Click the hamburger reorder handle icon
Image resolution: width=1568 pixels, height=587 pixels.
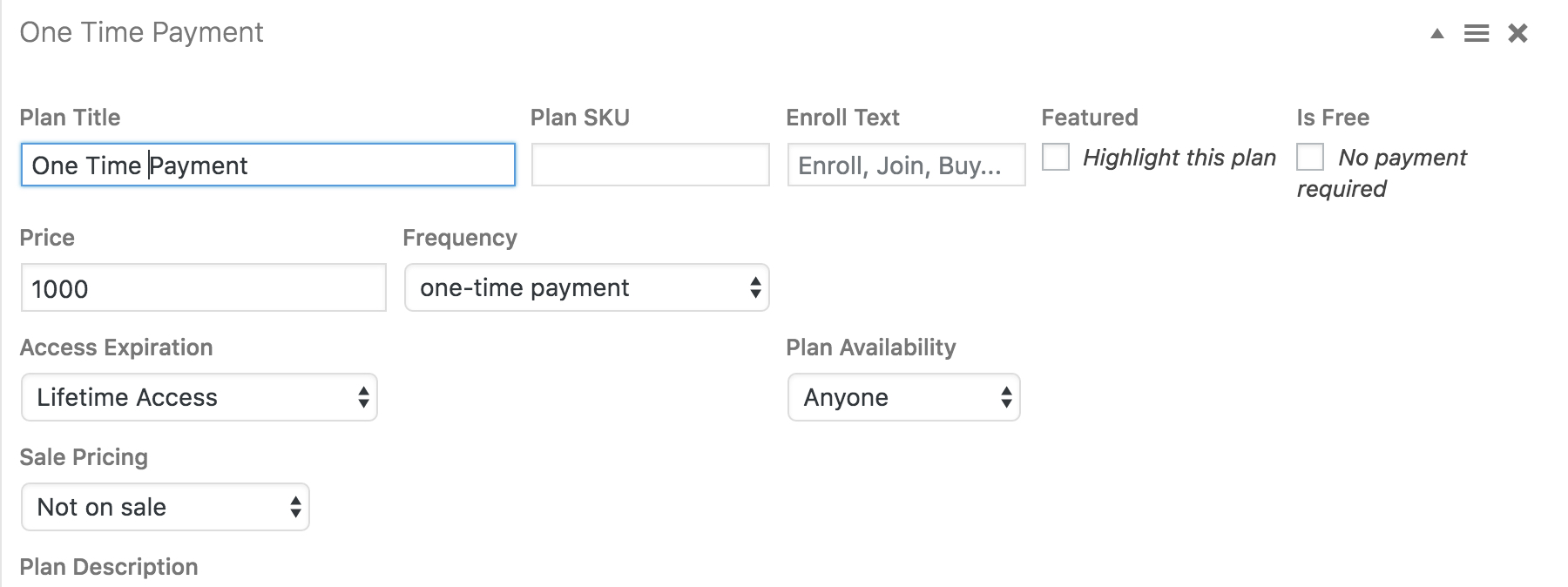(1477, 34)
